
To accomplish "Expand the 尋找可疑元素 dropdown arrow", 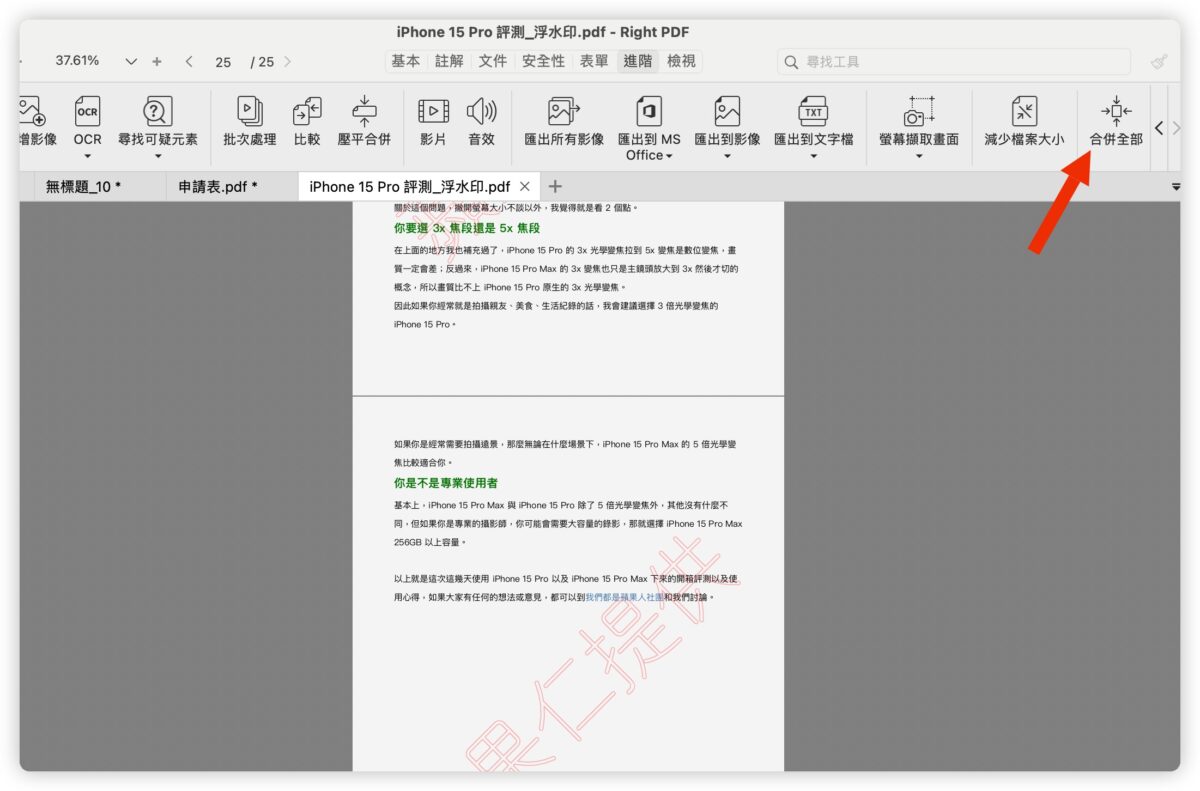I will (x=158, y=156).
